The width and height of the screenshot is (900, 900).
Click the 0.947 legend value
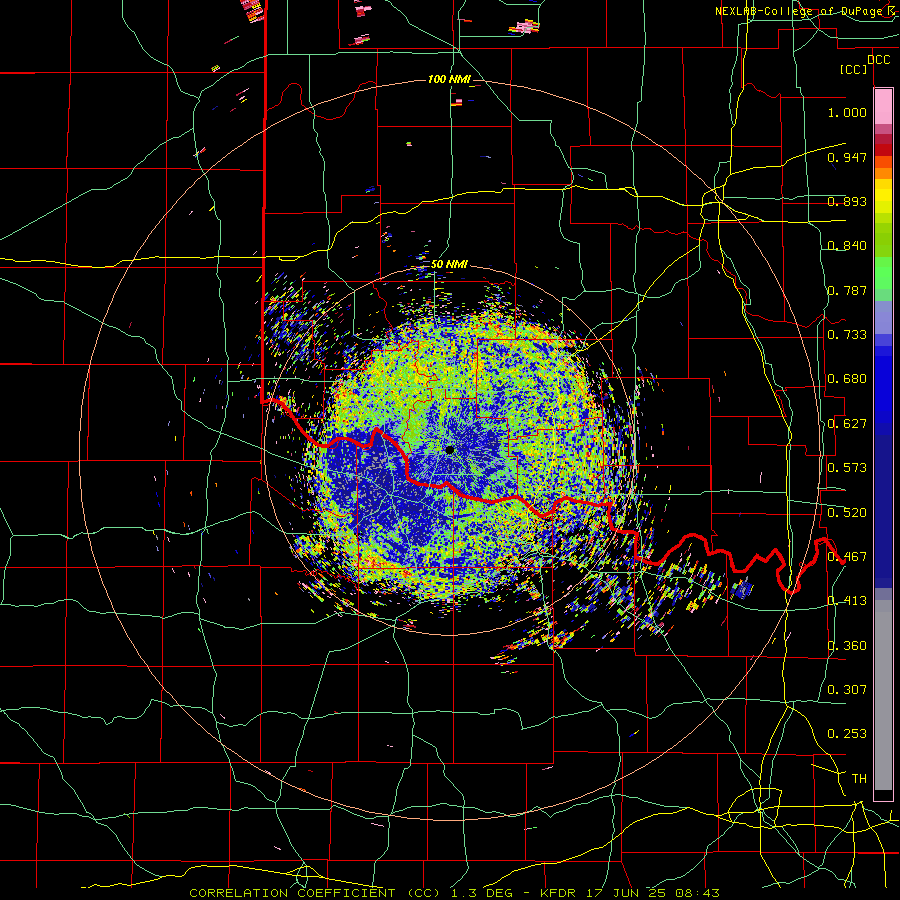click(x=847, y=157)
